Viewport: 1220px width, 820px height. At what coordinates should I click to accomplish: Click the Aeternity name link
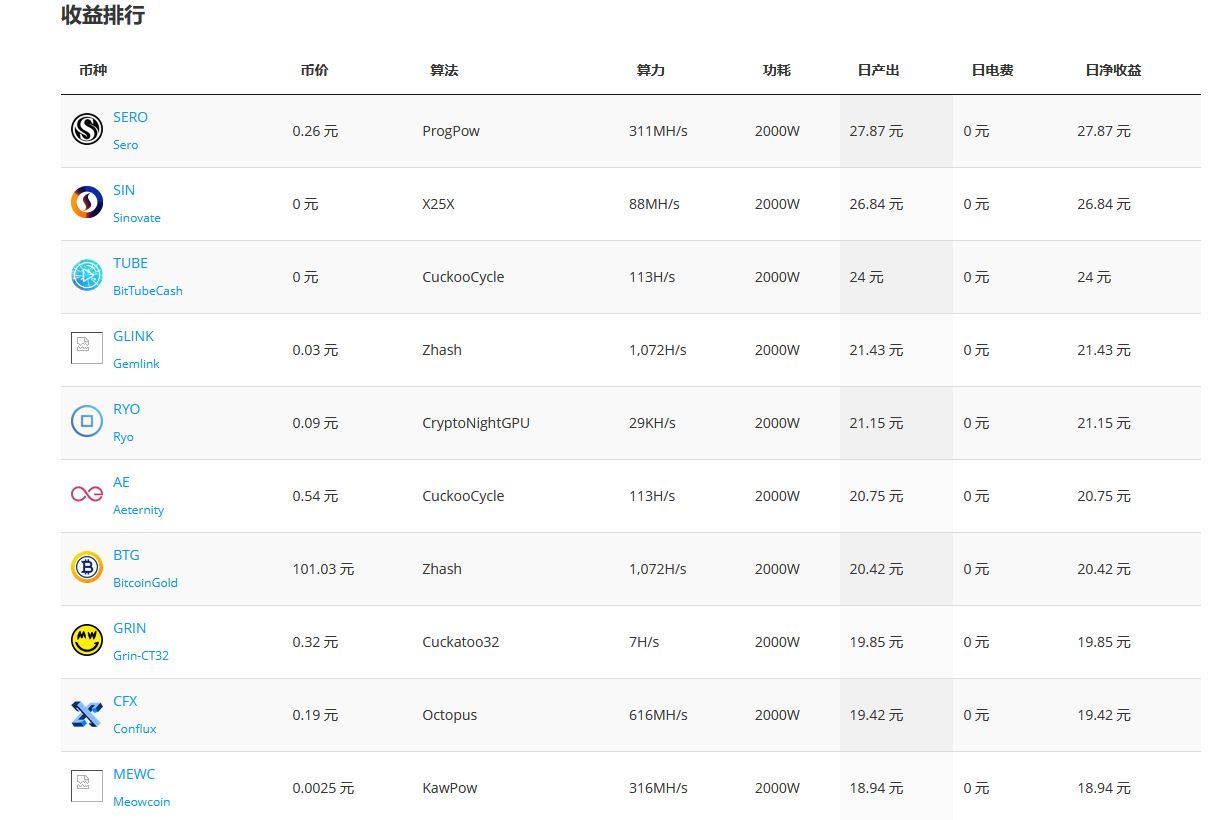coord(138,510)
